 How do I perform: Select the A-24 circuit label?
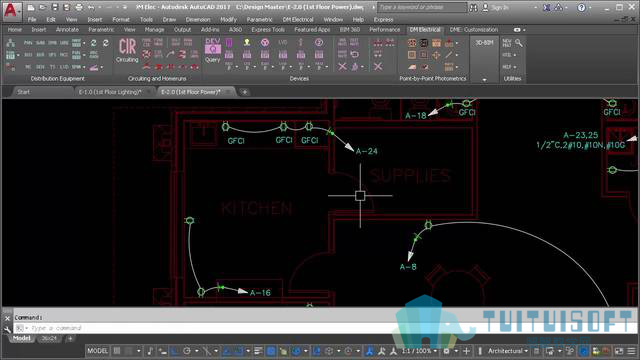coord(367,151)
